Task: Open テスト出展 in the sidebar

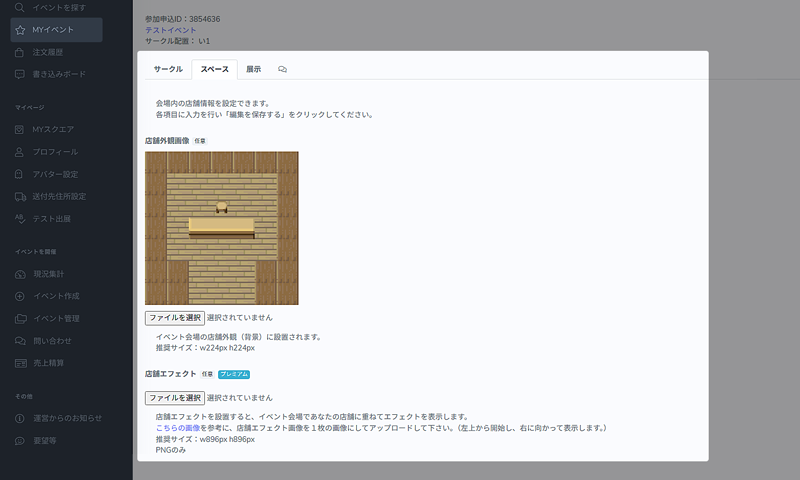Action: 52,218
